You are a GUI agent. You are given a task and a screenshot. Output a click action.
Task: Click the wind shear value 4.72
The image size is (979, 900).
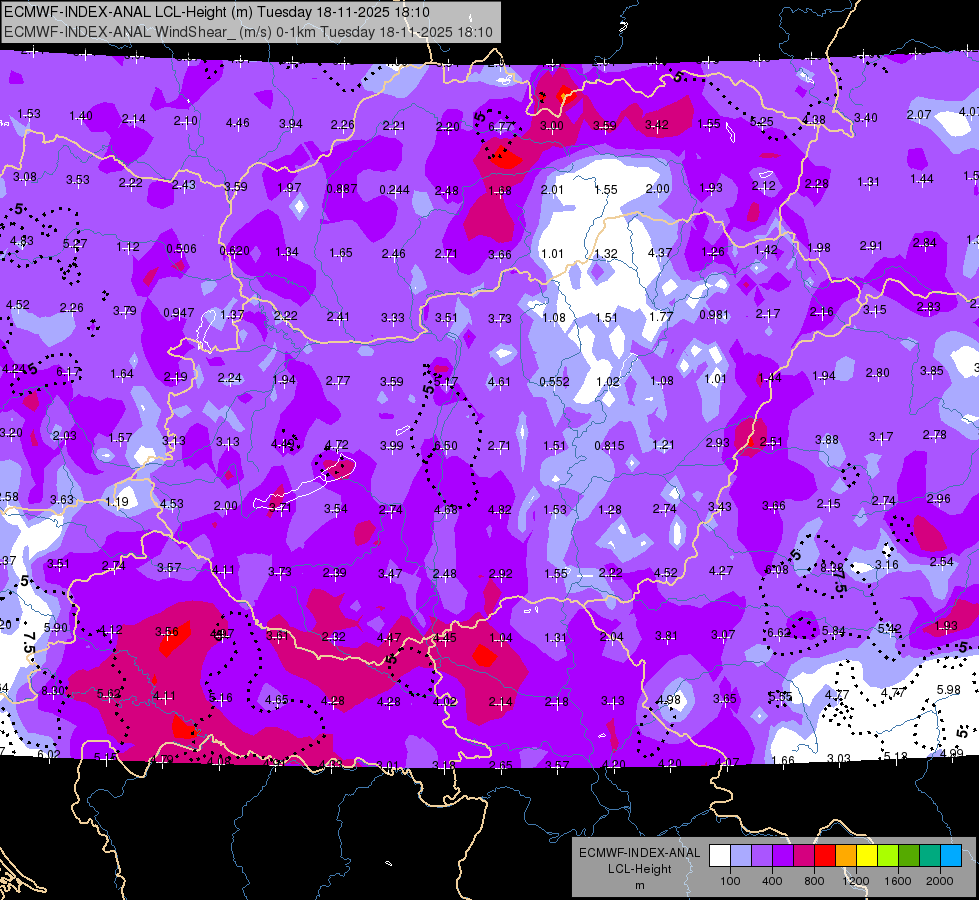[337, 445]
